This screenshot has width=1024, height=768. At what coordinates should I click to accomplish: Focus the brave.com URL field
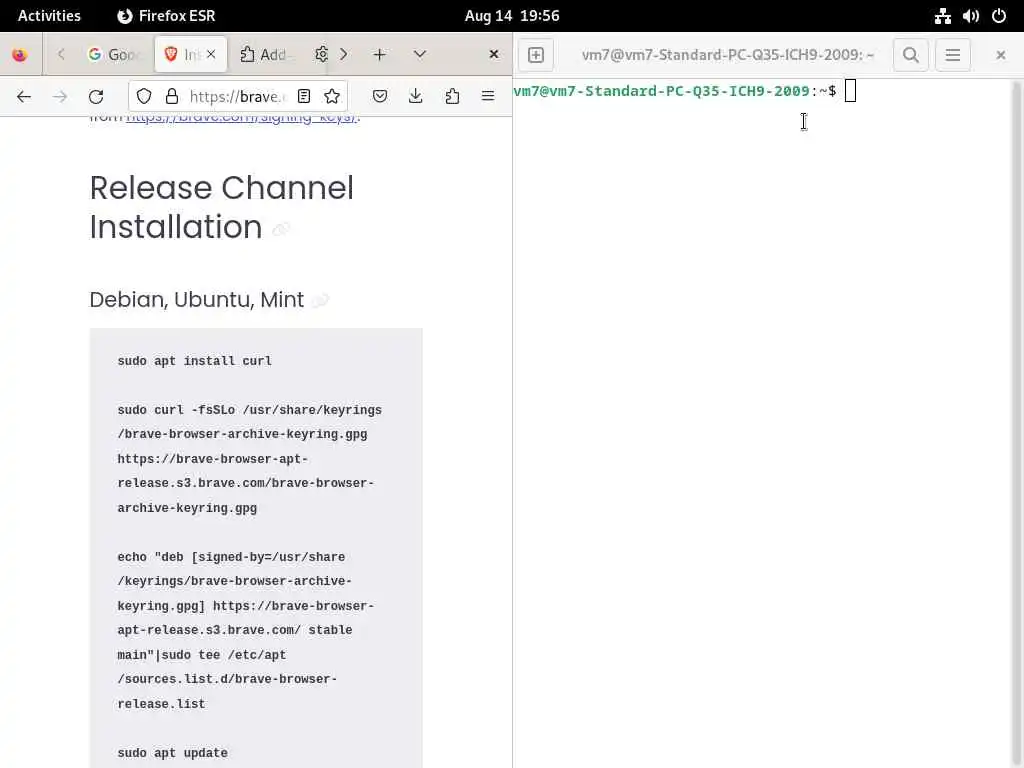point(238,97)
